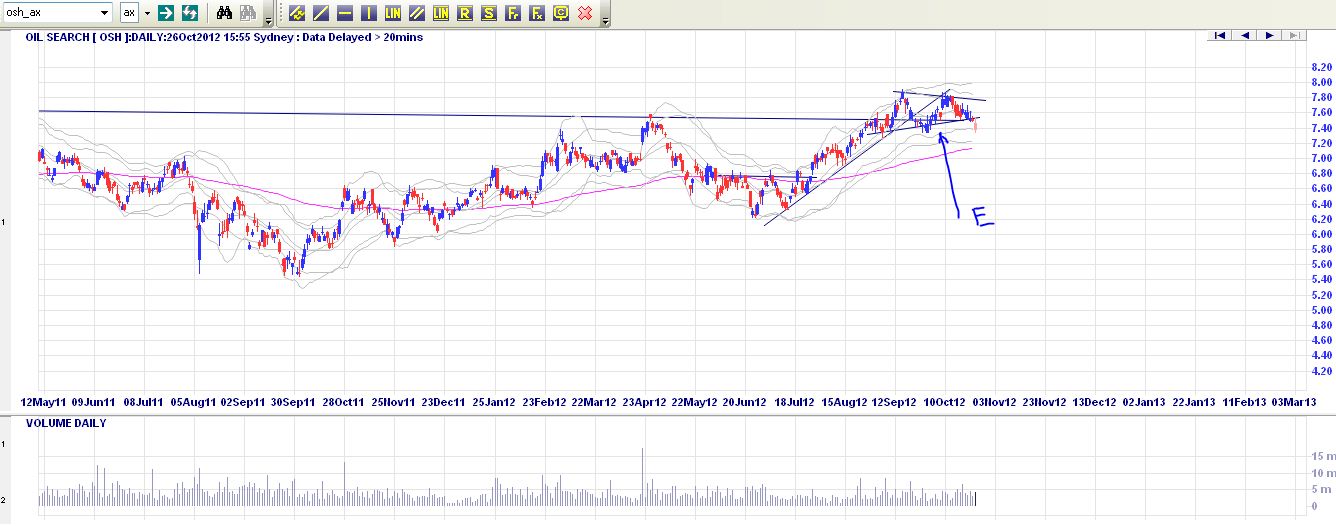Select the horizontal line drawing tool

pyautogui.click(x=345, y=13)
